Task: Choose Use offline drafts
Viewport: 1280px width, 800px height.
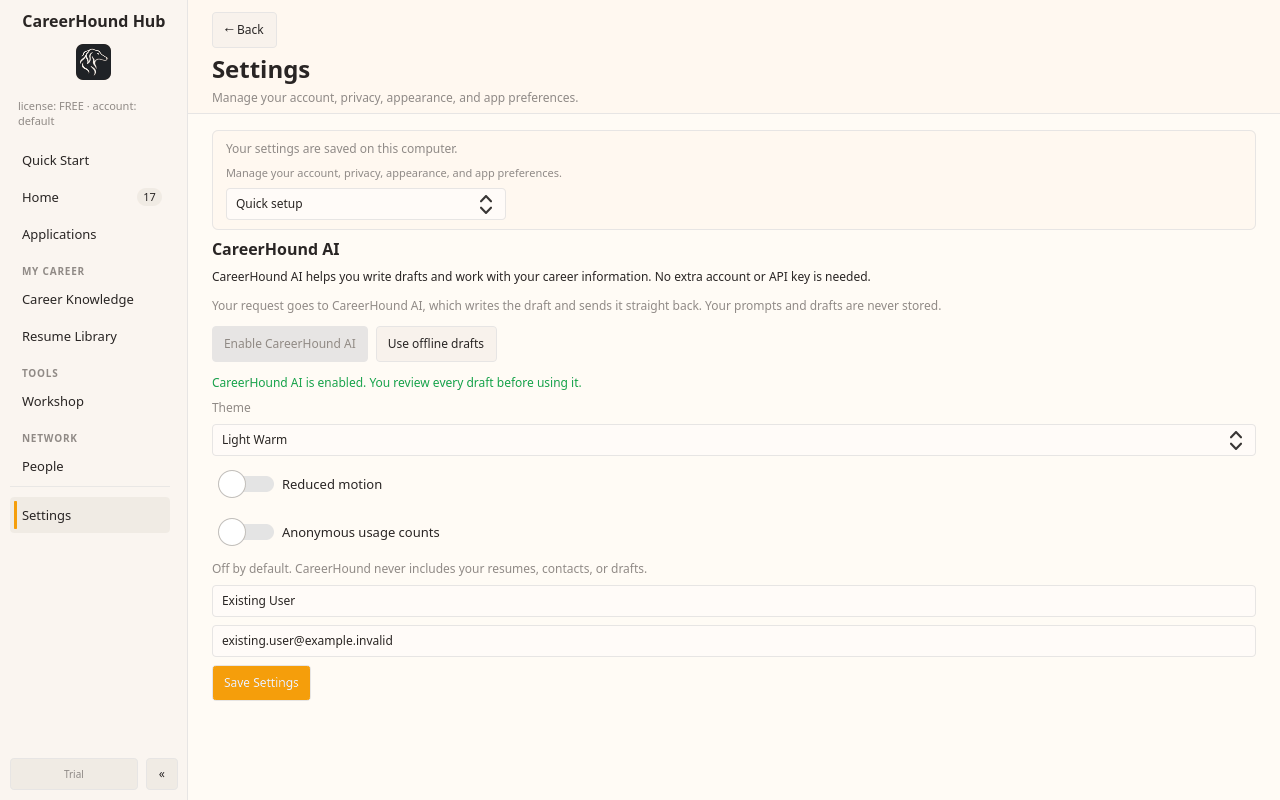Action: 436,344
